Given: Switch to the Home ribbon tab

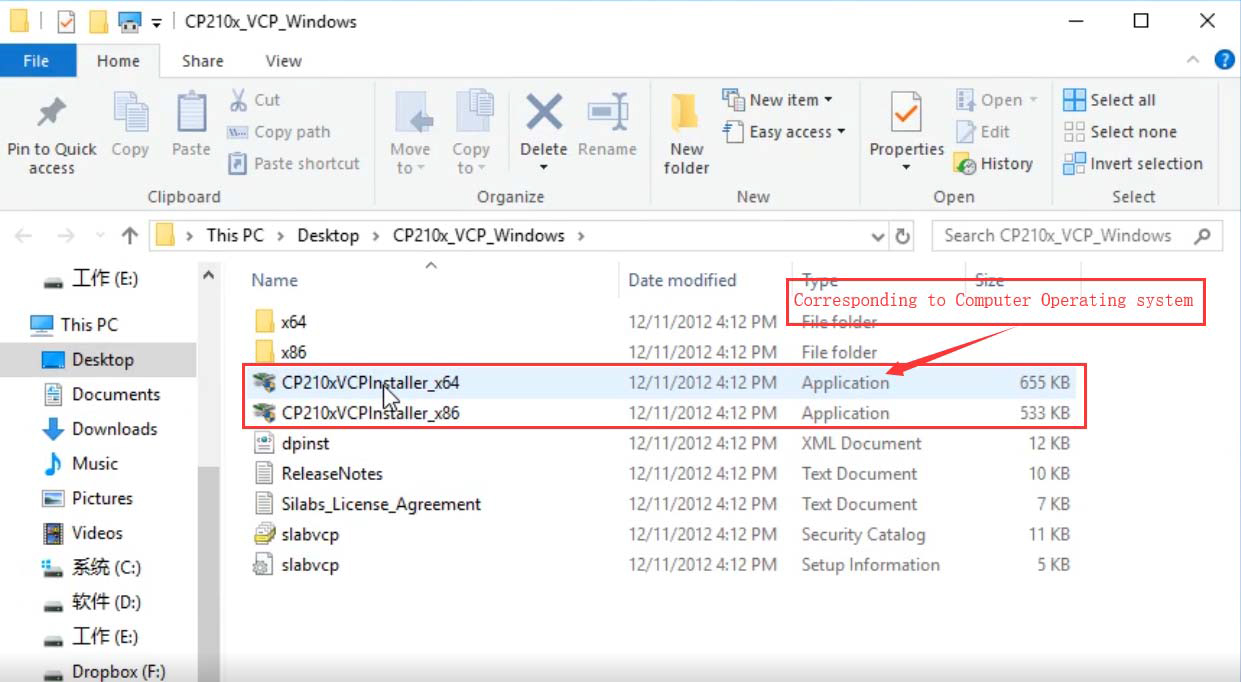Looking at the screenshot, I should tap(118, 61).
